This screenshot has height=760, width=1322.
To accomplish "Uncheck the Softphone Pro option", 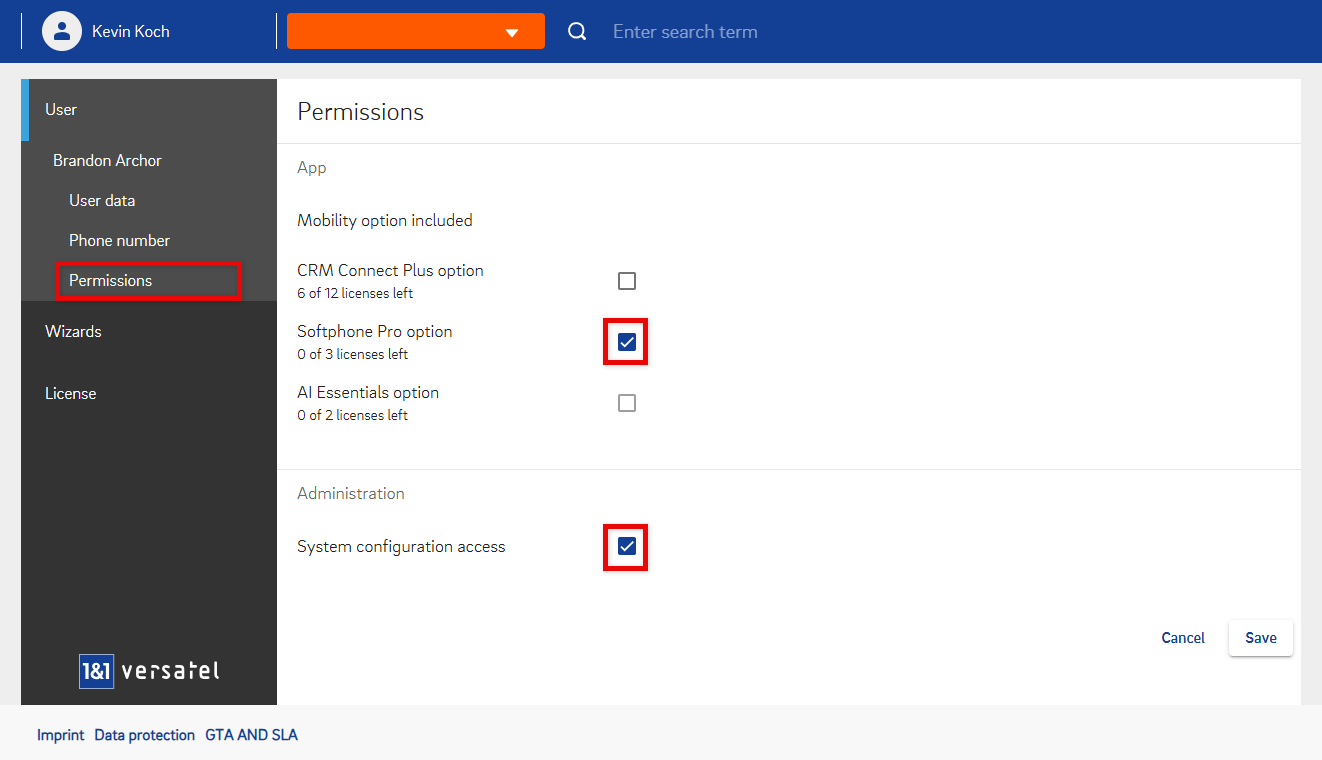I will click(627, 342).
